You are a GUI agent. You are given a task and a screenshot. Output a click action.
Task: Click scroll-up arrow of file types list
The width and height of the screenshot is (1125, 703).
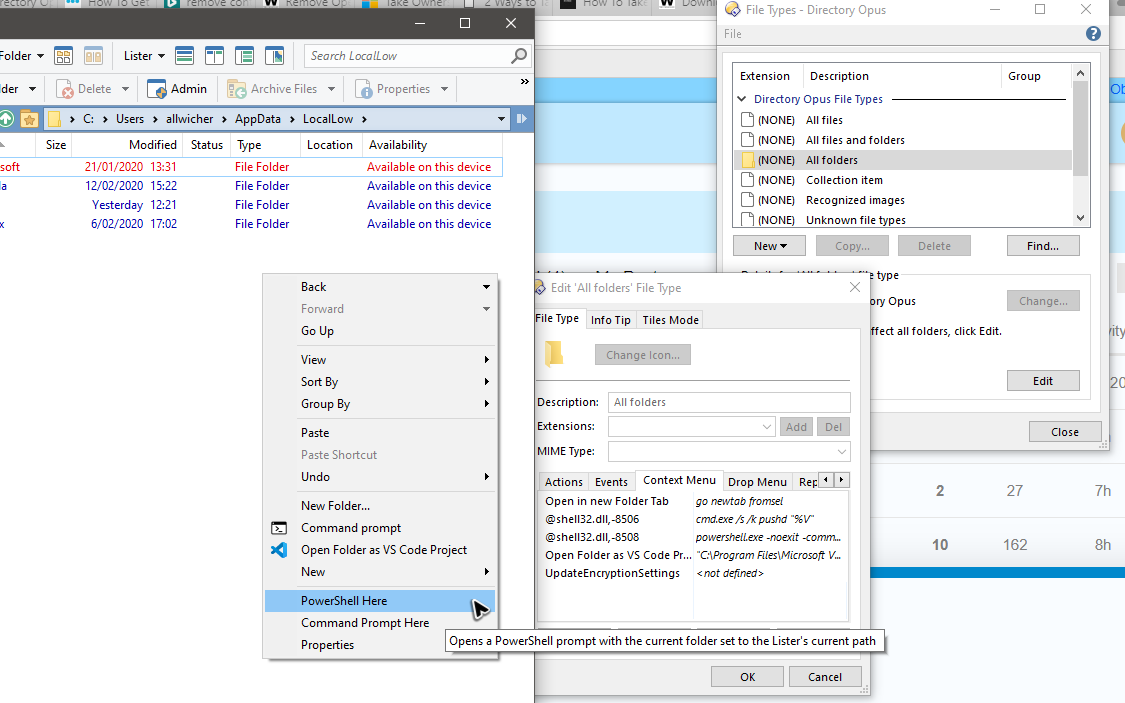[1080, 73]
